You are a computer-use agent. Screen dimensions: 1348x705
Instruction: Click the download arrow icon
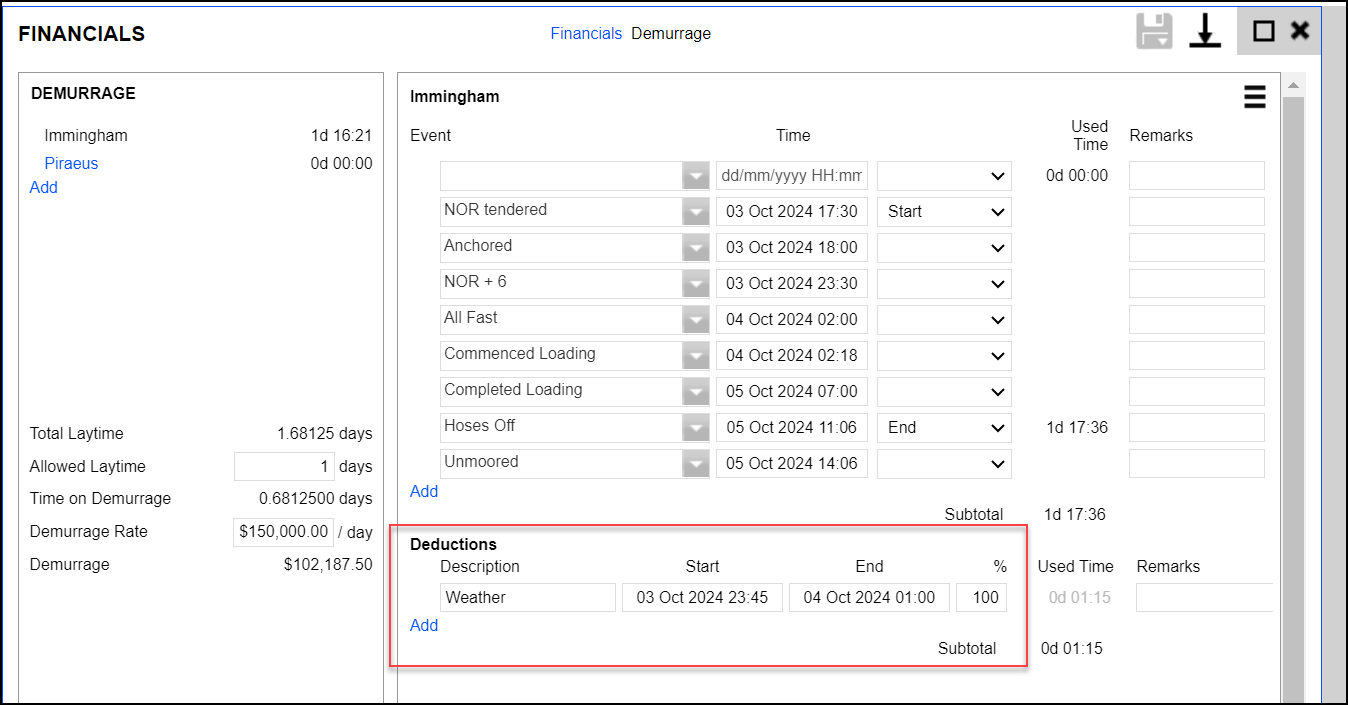point(1205,32)
